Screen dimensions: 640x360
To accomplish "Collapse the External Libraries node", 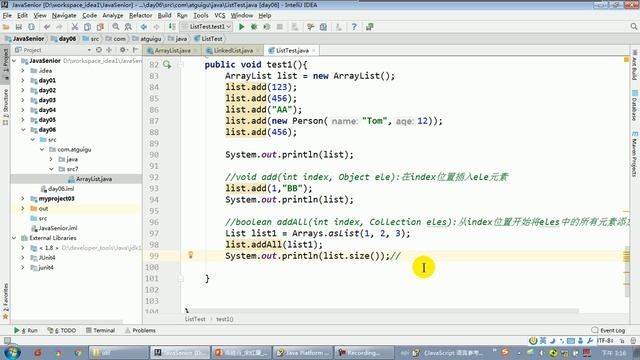I will (14, 238).
